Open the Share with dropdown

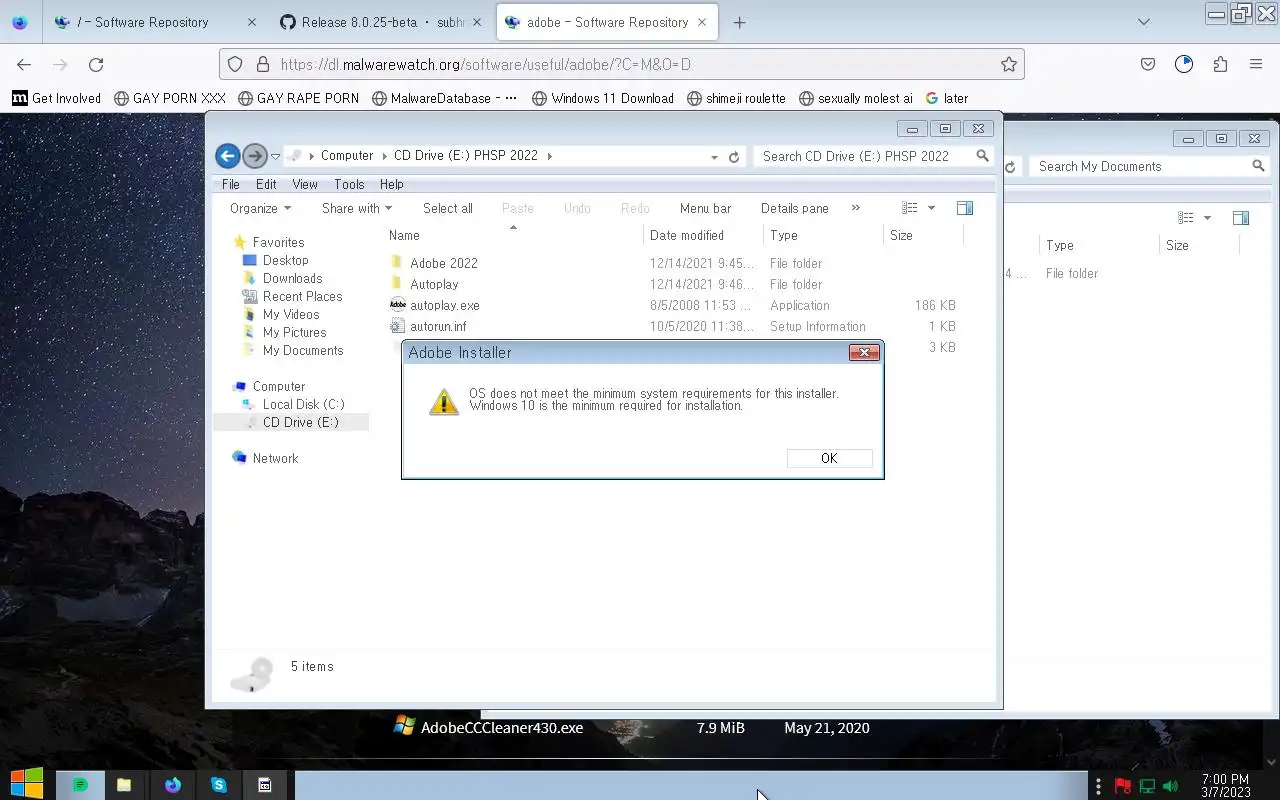point(356,208)
